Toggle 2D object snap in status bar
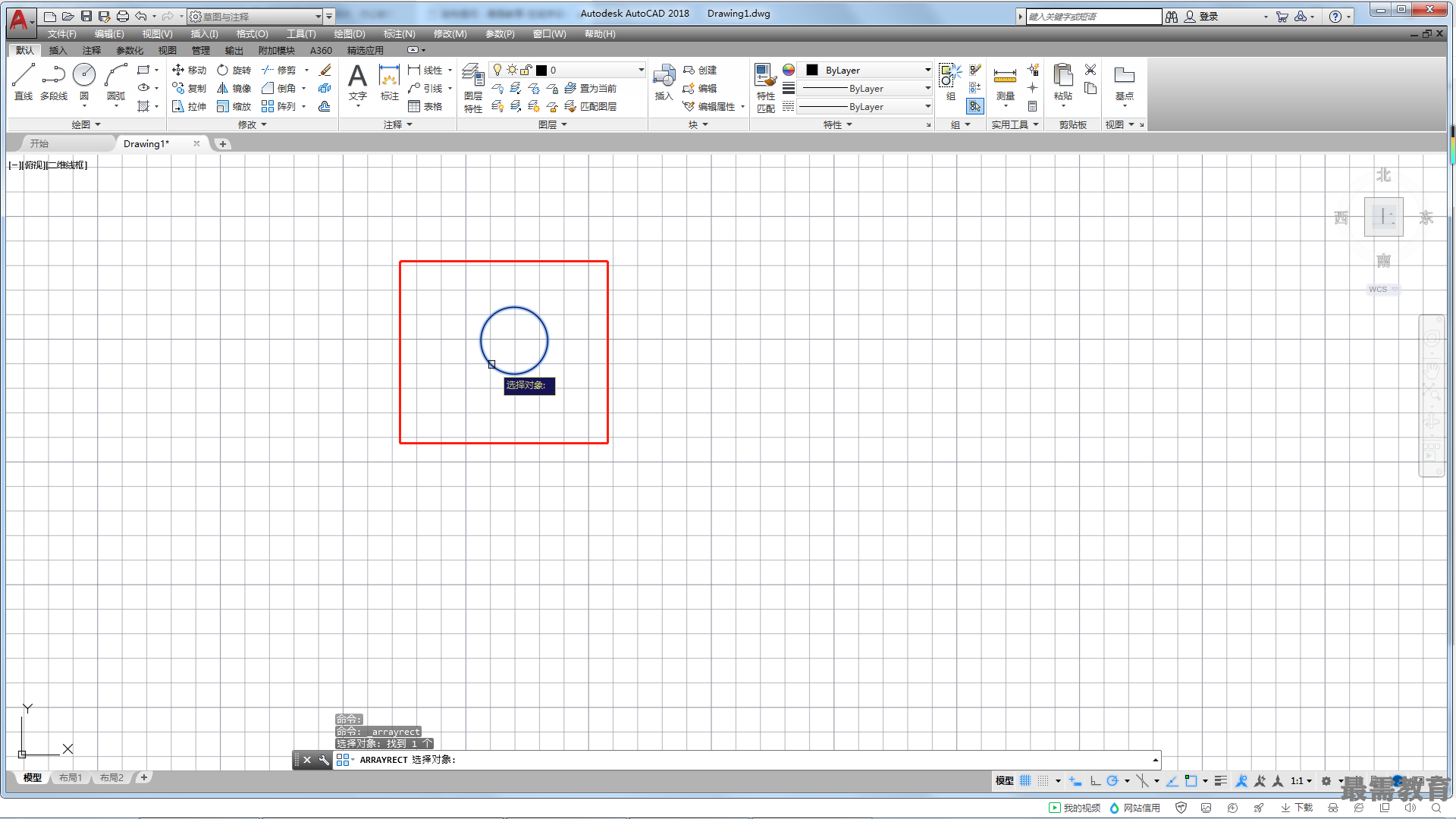This screenshot has width=1456, height=819. pos(1191,780)
